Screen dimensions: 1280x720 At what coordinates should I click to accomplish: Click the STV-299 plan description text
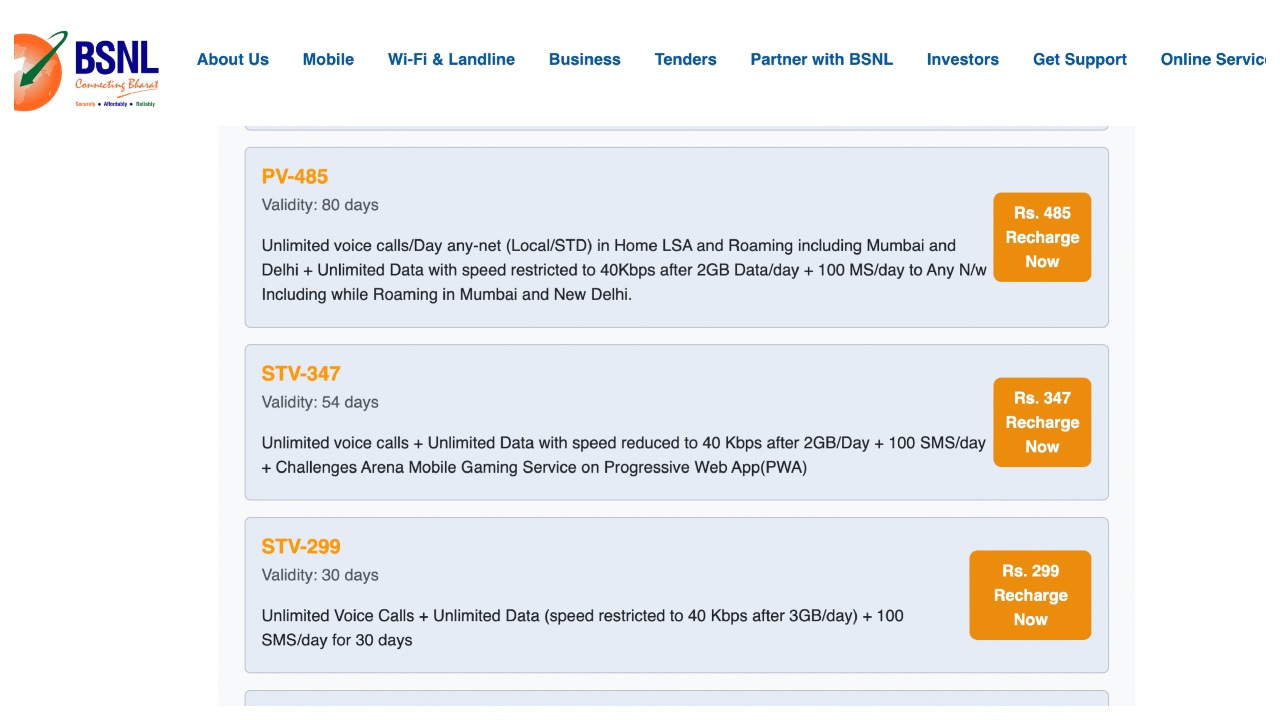(582, 627)
